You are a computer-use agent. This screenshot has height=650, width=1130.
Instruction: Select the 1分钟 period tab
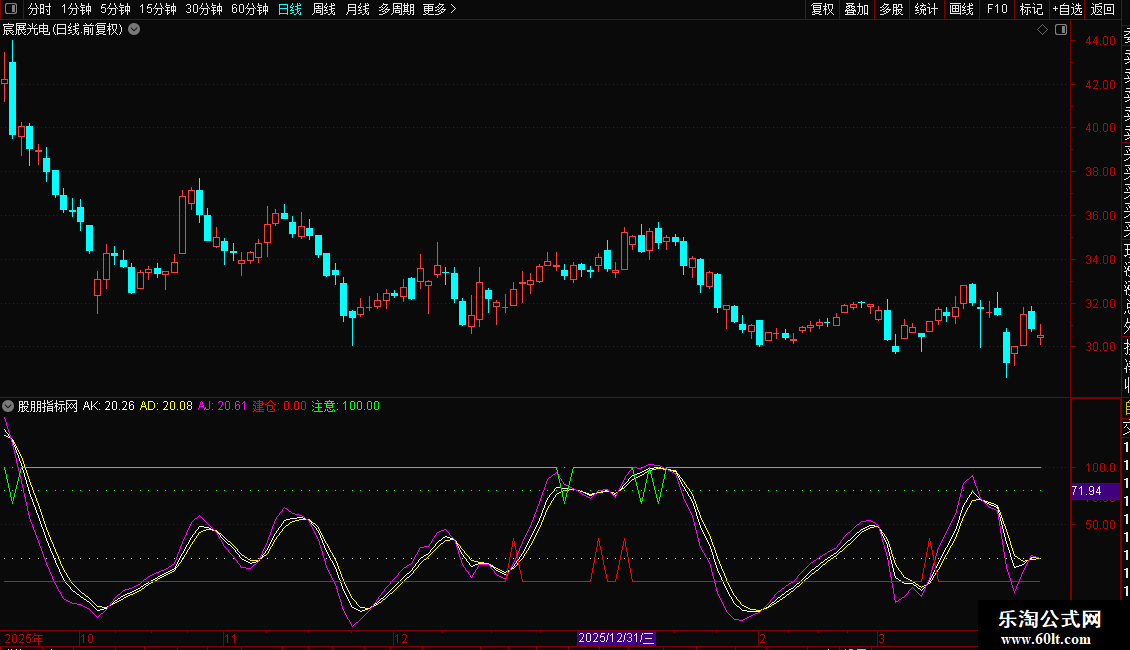76,9
